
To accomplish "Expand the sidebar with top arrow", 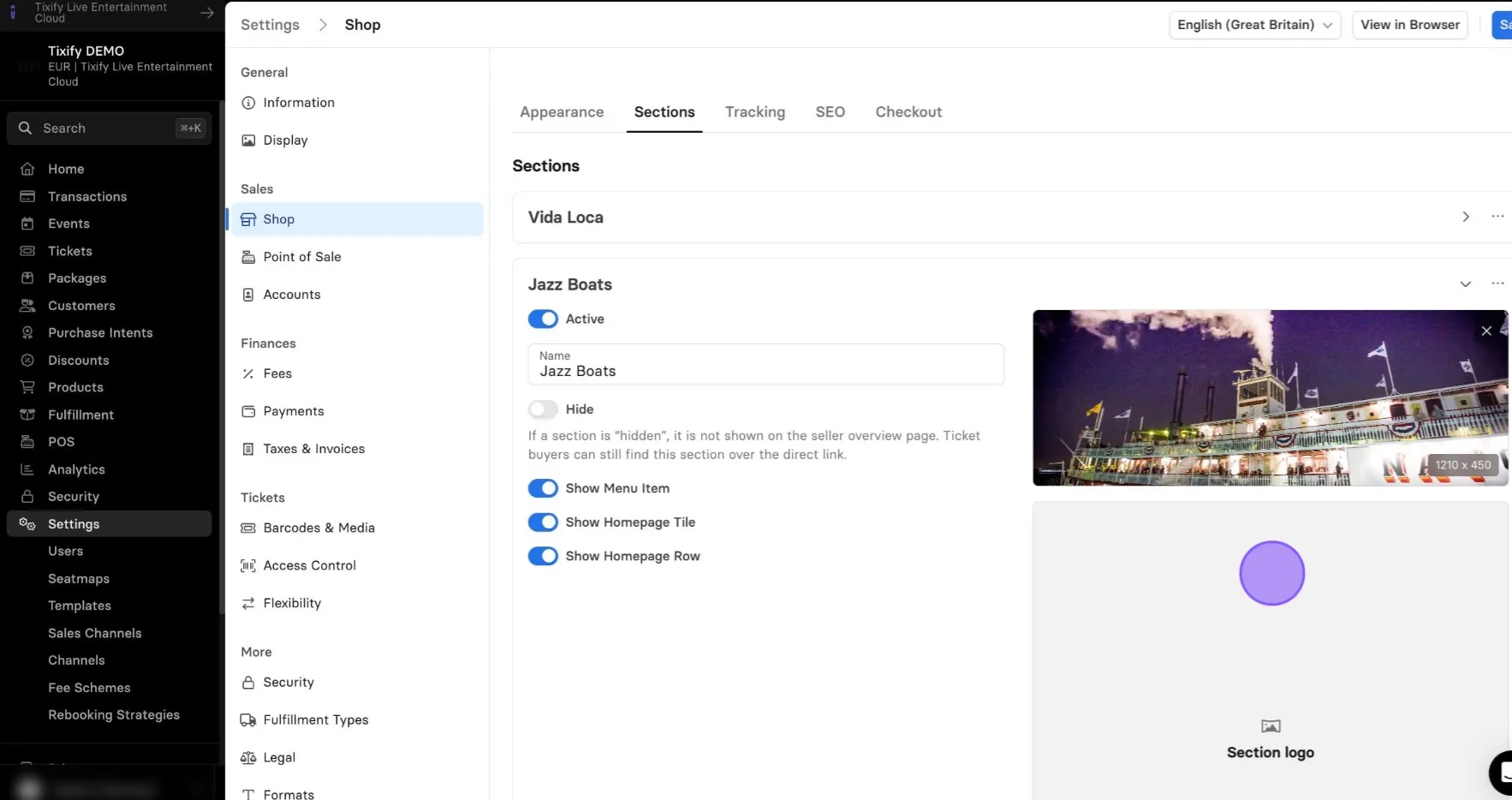I will [207, 13].
